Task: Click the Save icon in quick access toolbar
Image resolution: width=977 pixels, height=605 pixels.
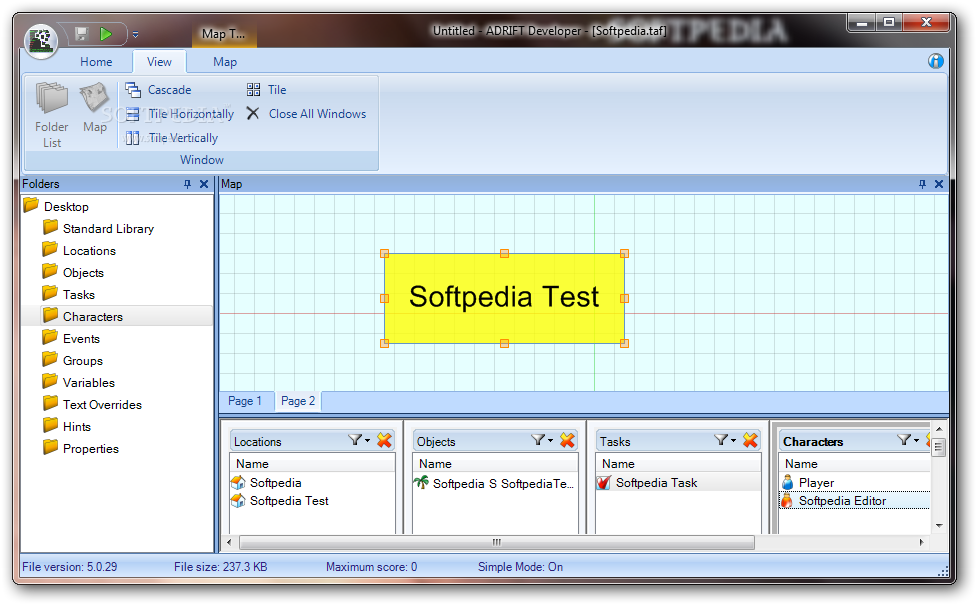Action: tap(81, 34)
